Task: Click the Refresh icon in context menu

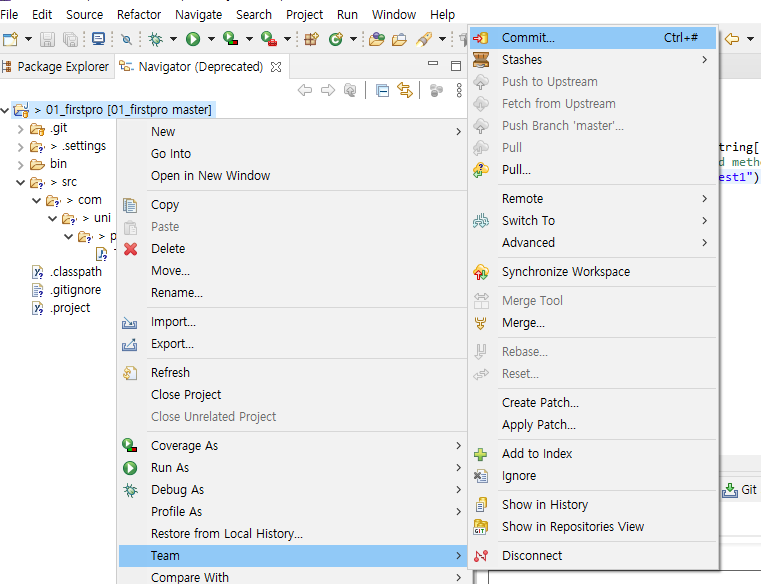Action: tap(130, 373)
